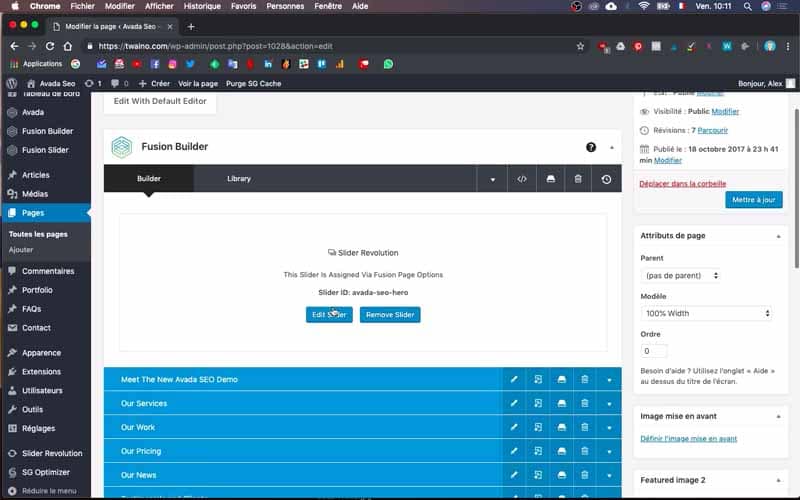Clone the Our Pricing container

tap(538, 451)
